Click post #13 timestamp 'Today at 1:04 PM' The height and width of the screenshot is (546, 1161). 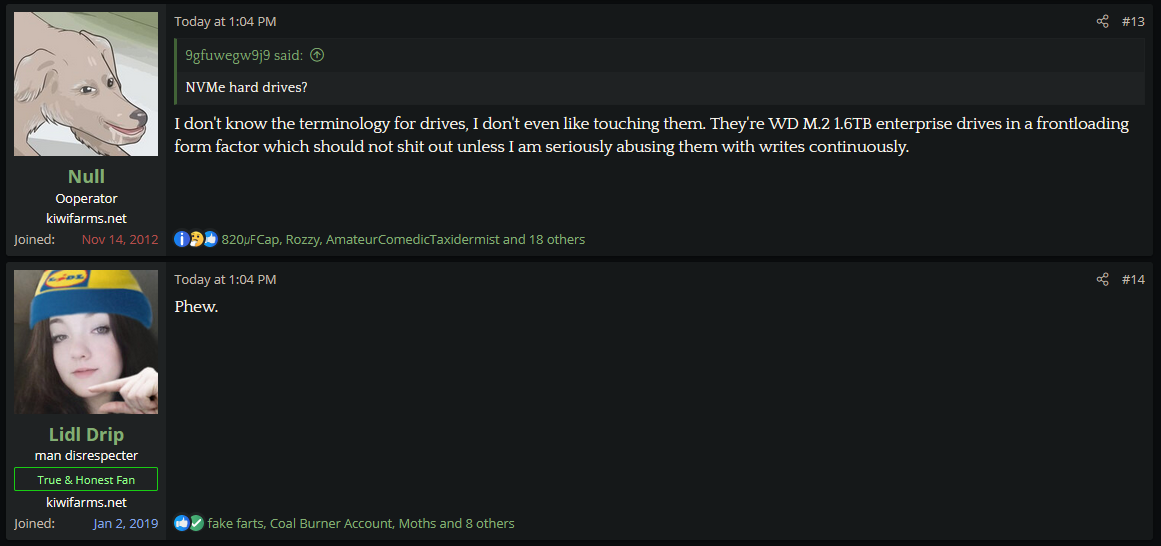(225, 21)
